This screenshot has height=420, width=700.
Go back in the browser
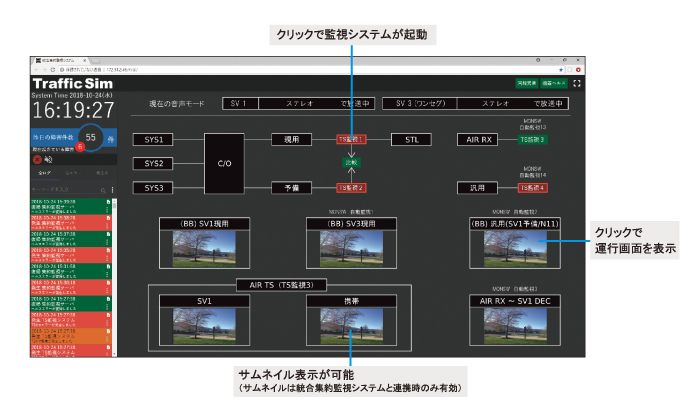tap(36, 70)
